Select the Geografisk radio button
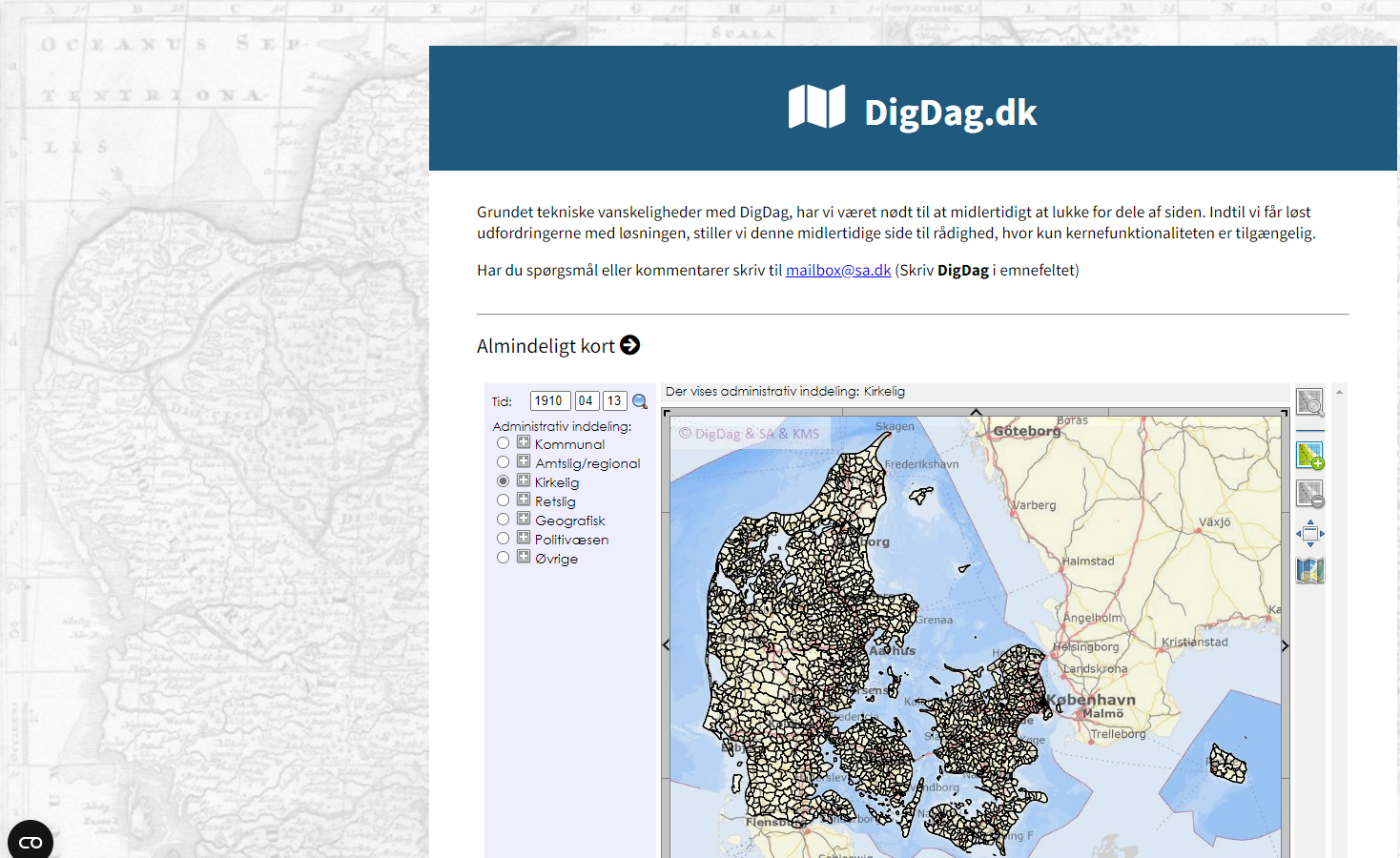This screenshot has width=1400, height=858. point(503,520)
